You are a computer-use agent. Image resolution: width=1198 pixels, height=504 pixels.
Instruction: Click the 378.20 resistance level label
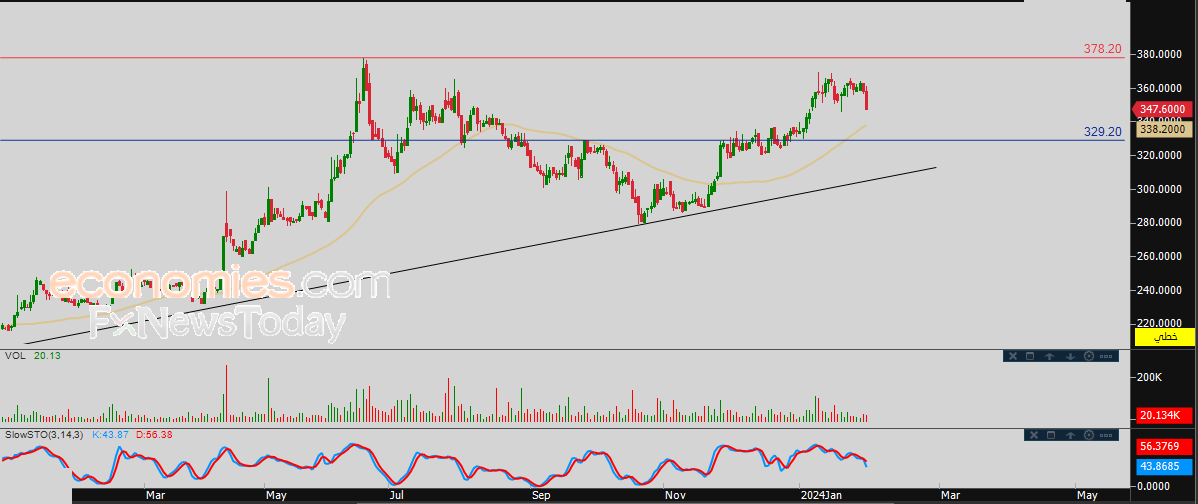point(1102,49)
